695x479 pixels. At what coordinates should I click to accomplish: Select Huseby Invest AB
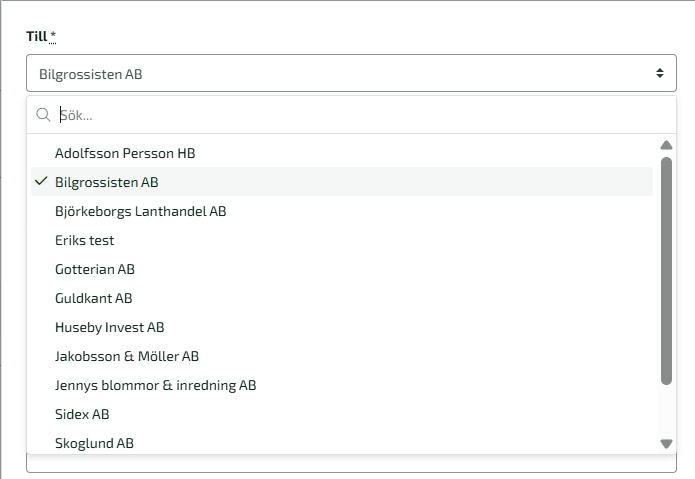110,327
